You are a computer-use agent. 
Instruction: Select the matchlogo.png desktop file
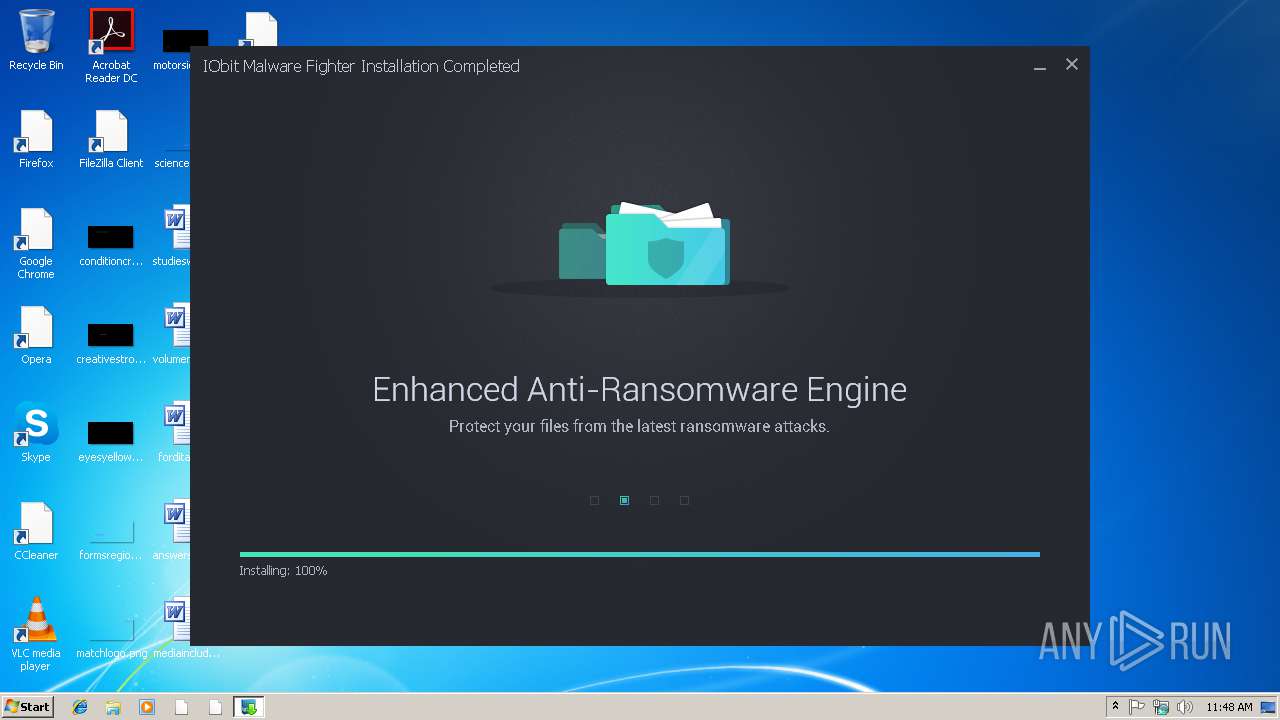111,636
